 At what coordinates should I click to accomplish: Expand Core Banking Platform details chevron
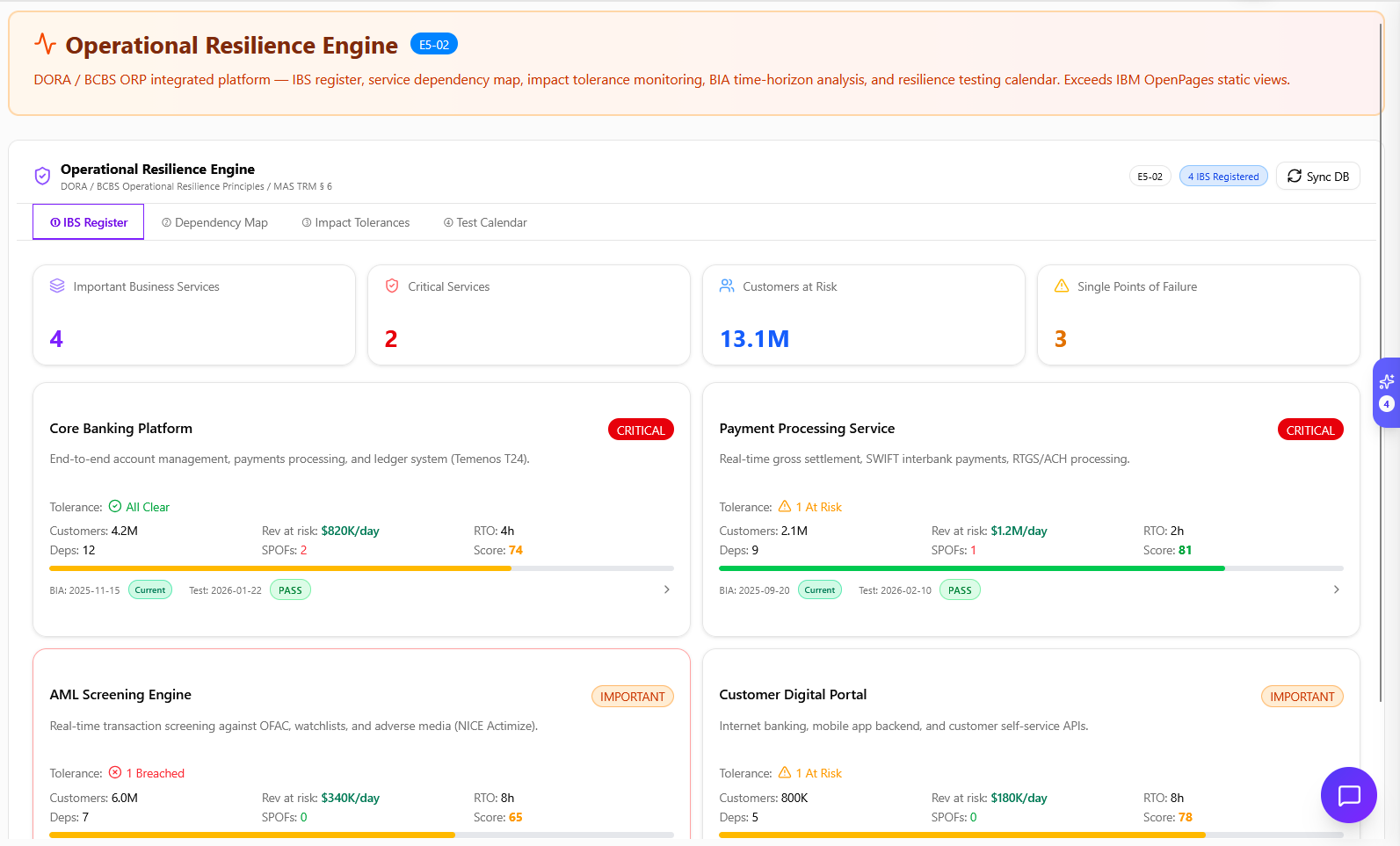(x=667, y=589)
